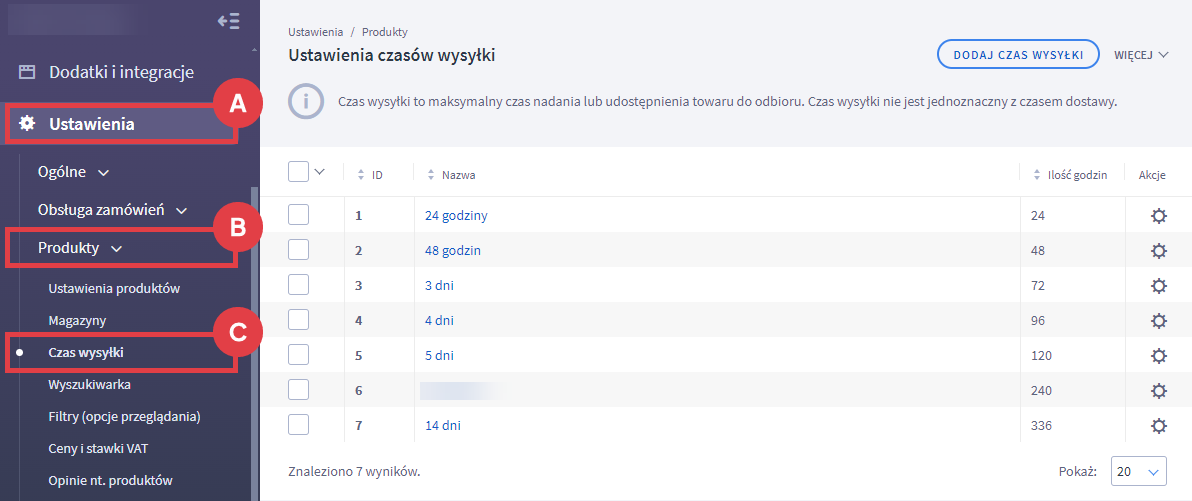1192x501 pixels.
Task: Open Filtry (opcje przeglądania)
Action: (124, 417)
